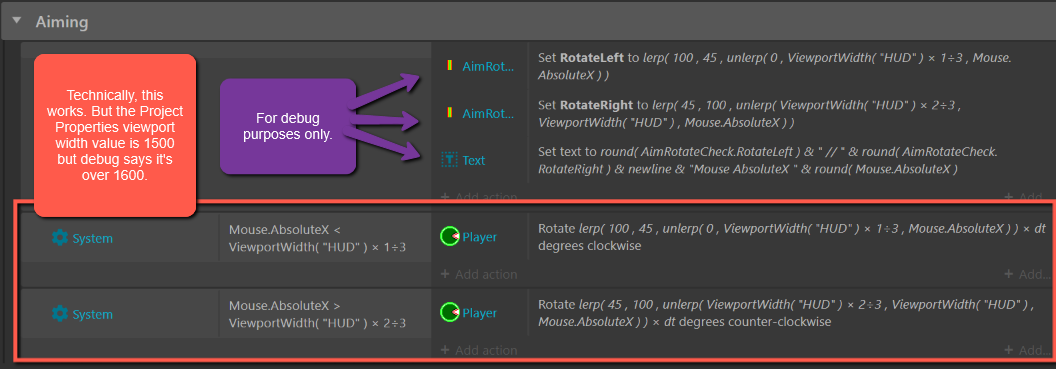Viewport: 1056px width, 369px height.
Task: Click Add action under the clockwise event
Action: coord(479,275)
